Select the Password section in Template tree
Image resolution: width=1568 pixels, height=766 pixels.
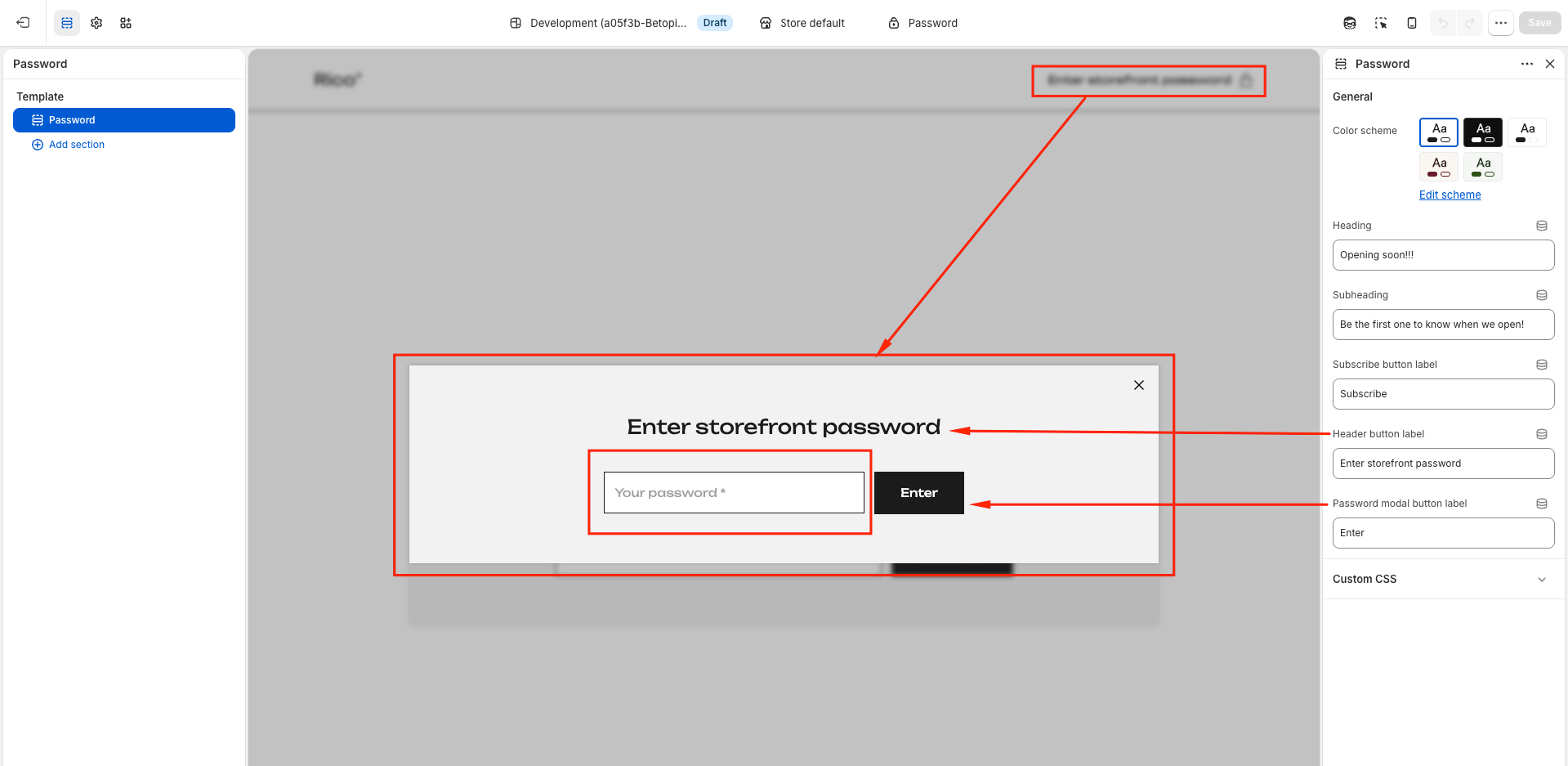(x=124, y=120)
